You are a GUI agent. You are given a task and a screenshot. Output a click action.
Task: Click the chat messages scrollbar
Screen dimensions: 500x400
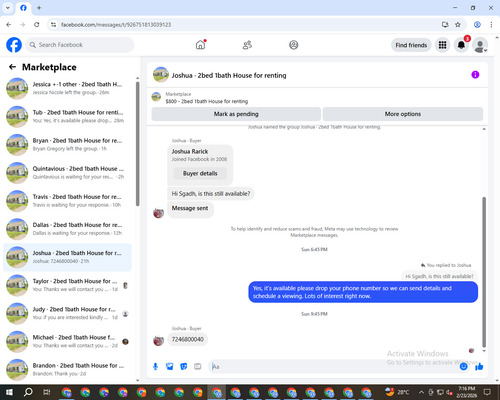pos(484,272)
